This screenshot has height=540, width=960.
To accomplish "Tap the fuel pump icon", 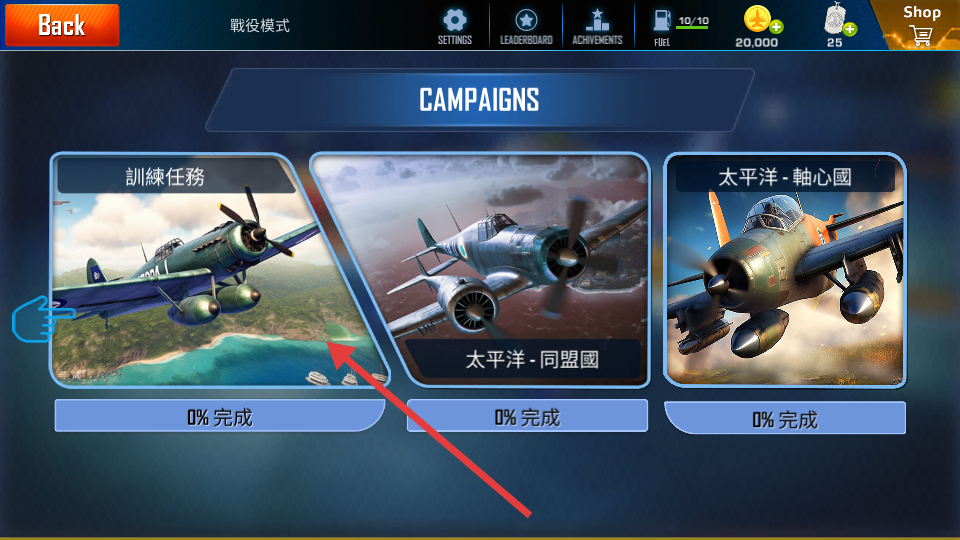I will (661, 21).
